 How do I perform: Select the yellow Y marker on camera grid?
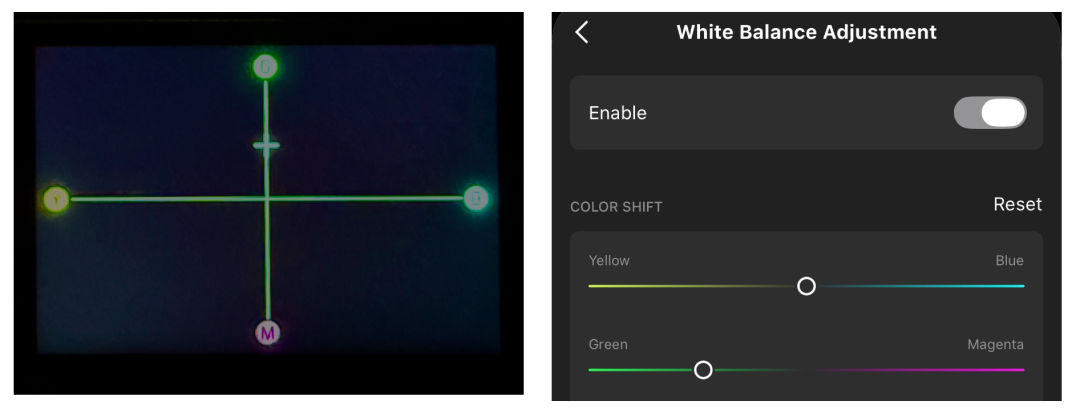[x=56, y=200]
